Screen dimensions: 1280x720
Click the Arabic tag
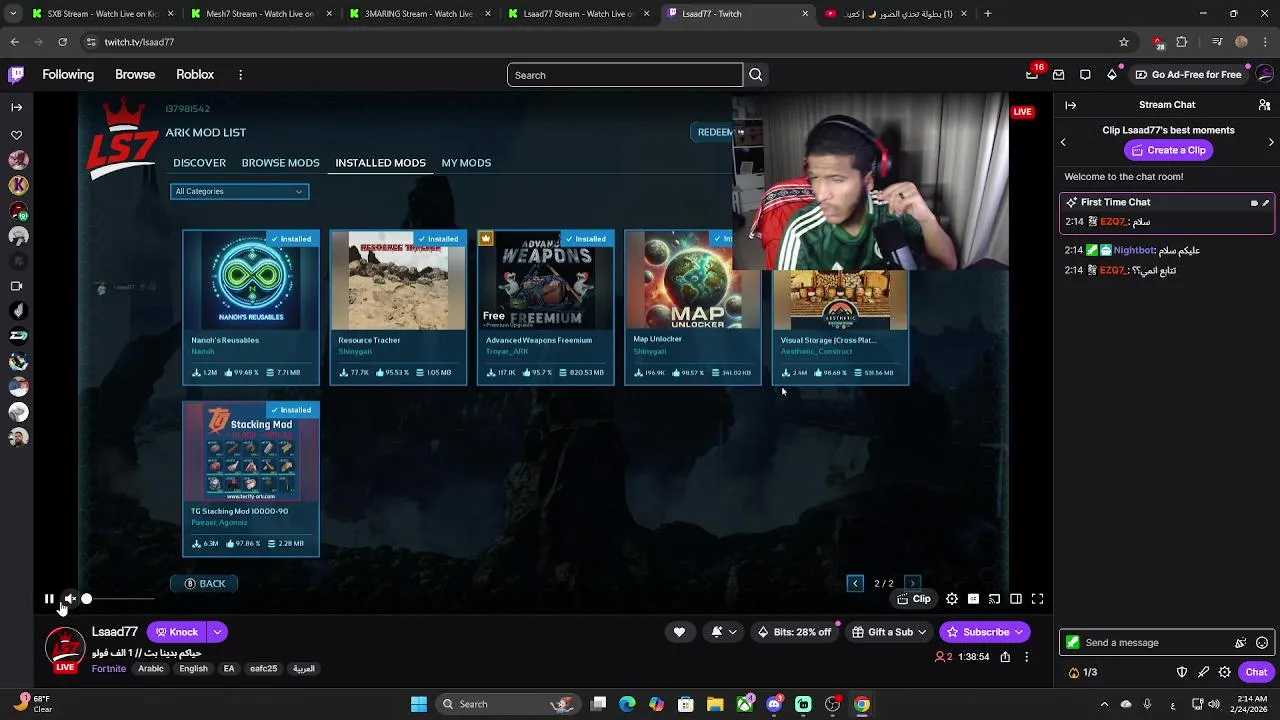tap(151, 669)
